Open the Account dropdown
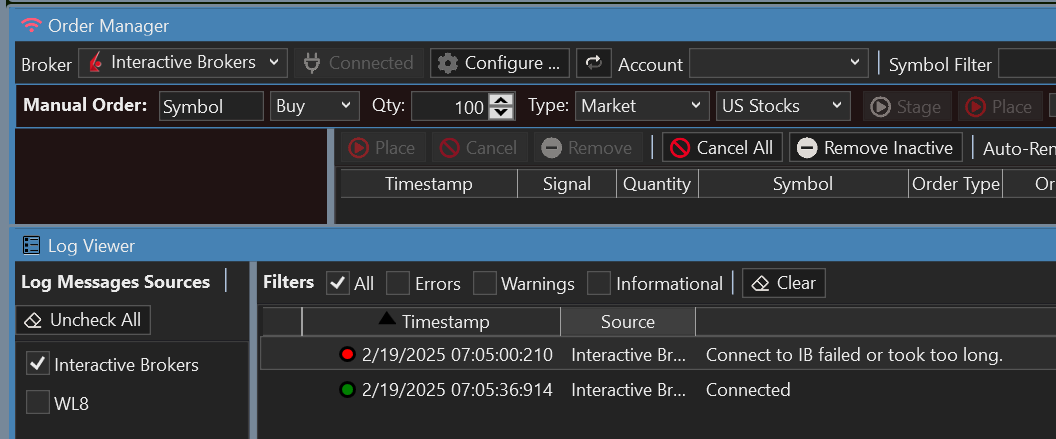Viewport: 1056px width, 439px height. 778,63
